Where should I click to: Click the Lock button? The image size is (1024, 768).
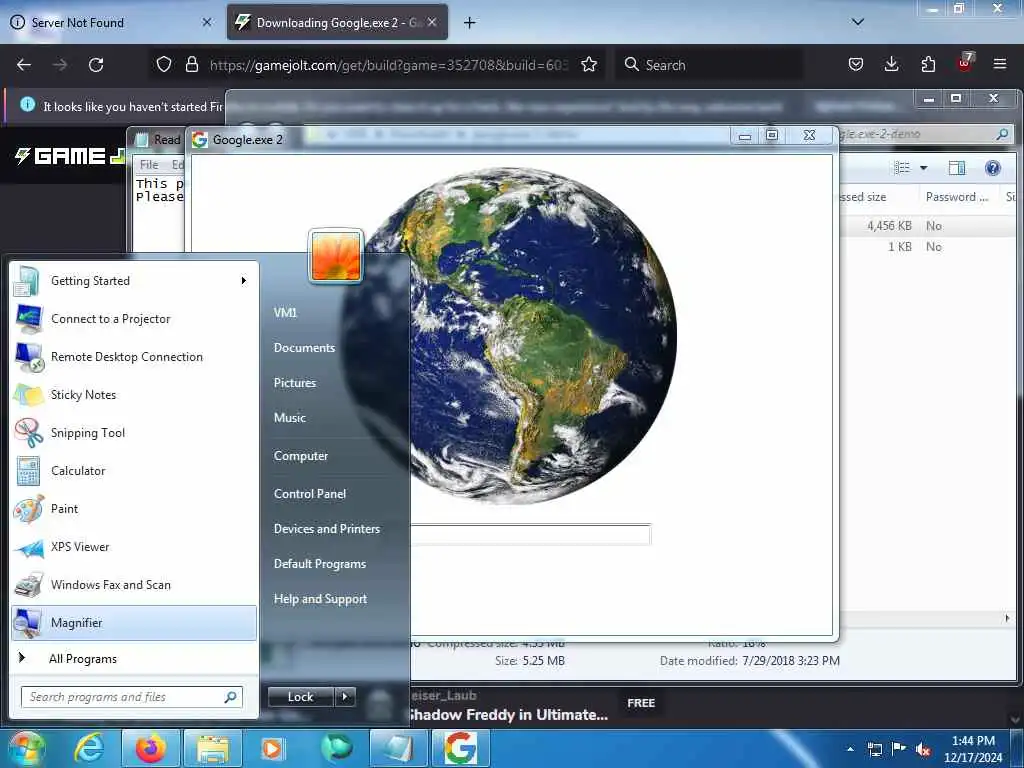301,697
